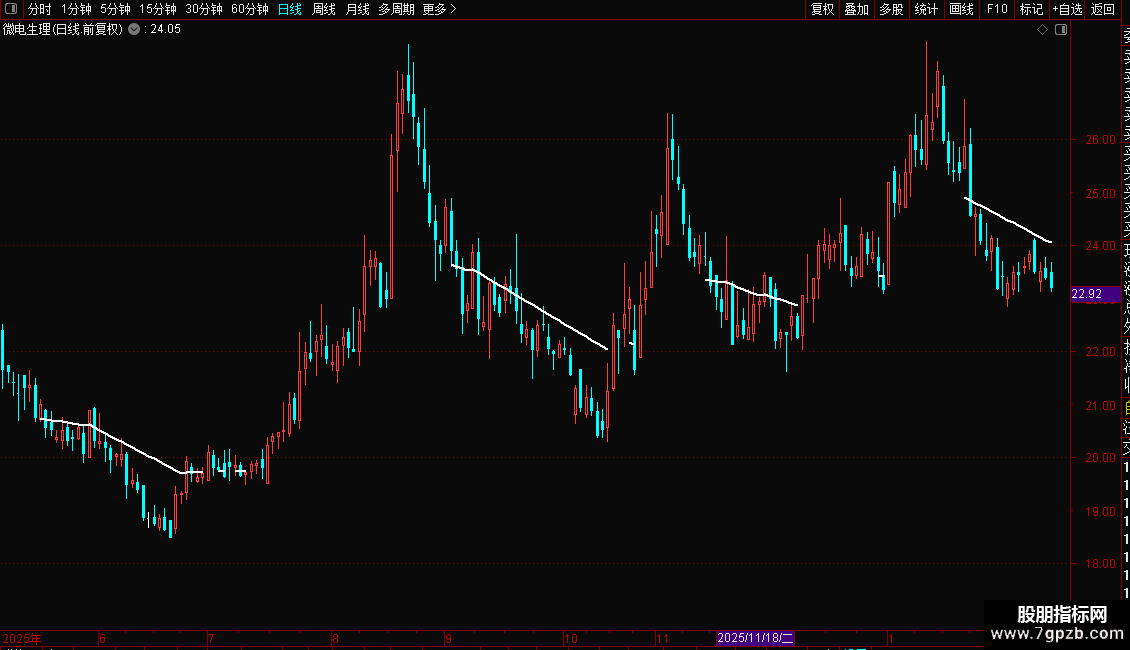Viewport: 1130px width, 650px height.
Task: Select the 5分钟 period tab
Action: tap(115, 9)
